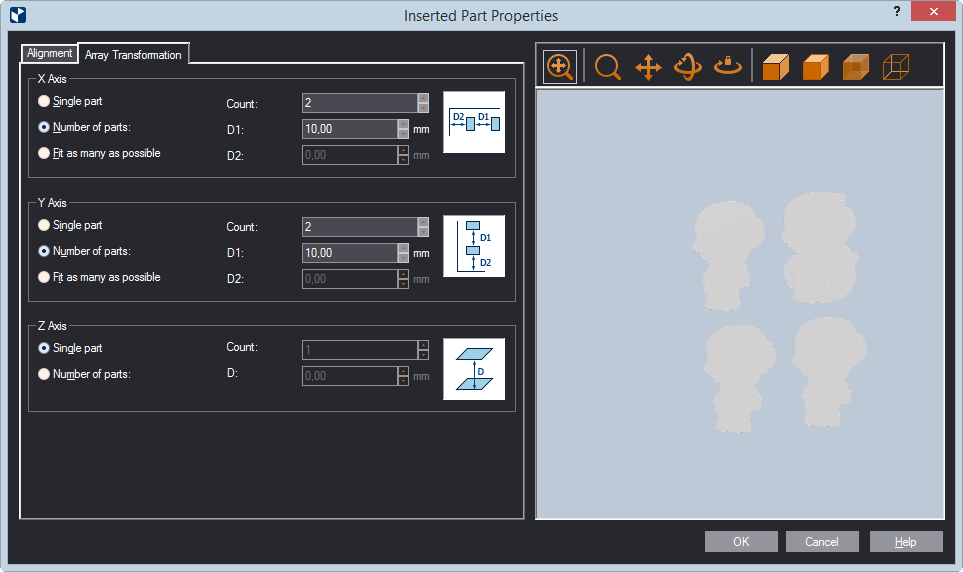
Task: Select Z Axis Single part option
Action: pos(70,348)
